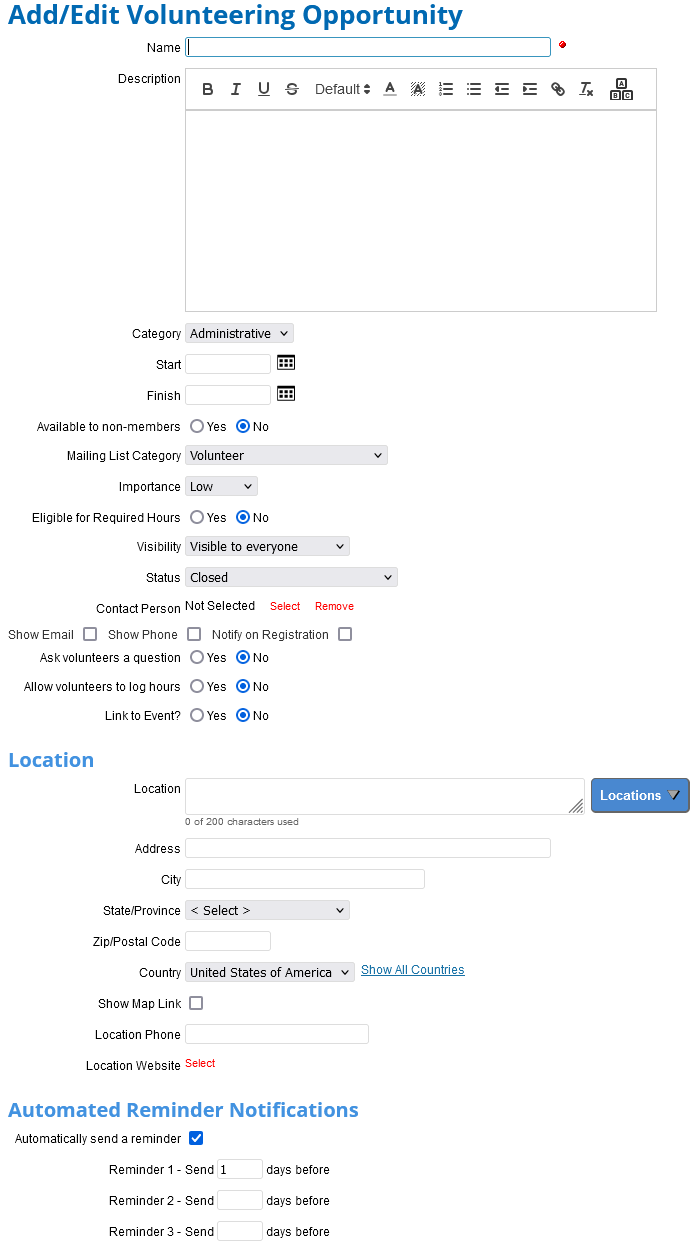The image size is (696, 1249).
Task: Click the Zip/Postal Code field
Action: (228, 941)
